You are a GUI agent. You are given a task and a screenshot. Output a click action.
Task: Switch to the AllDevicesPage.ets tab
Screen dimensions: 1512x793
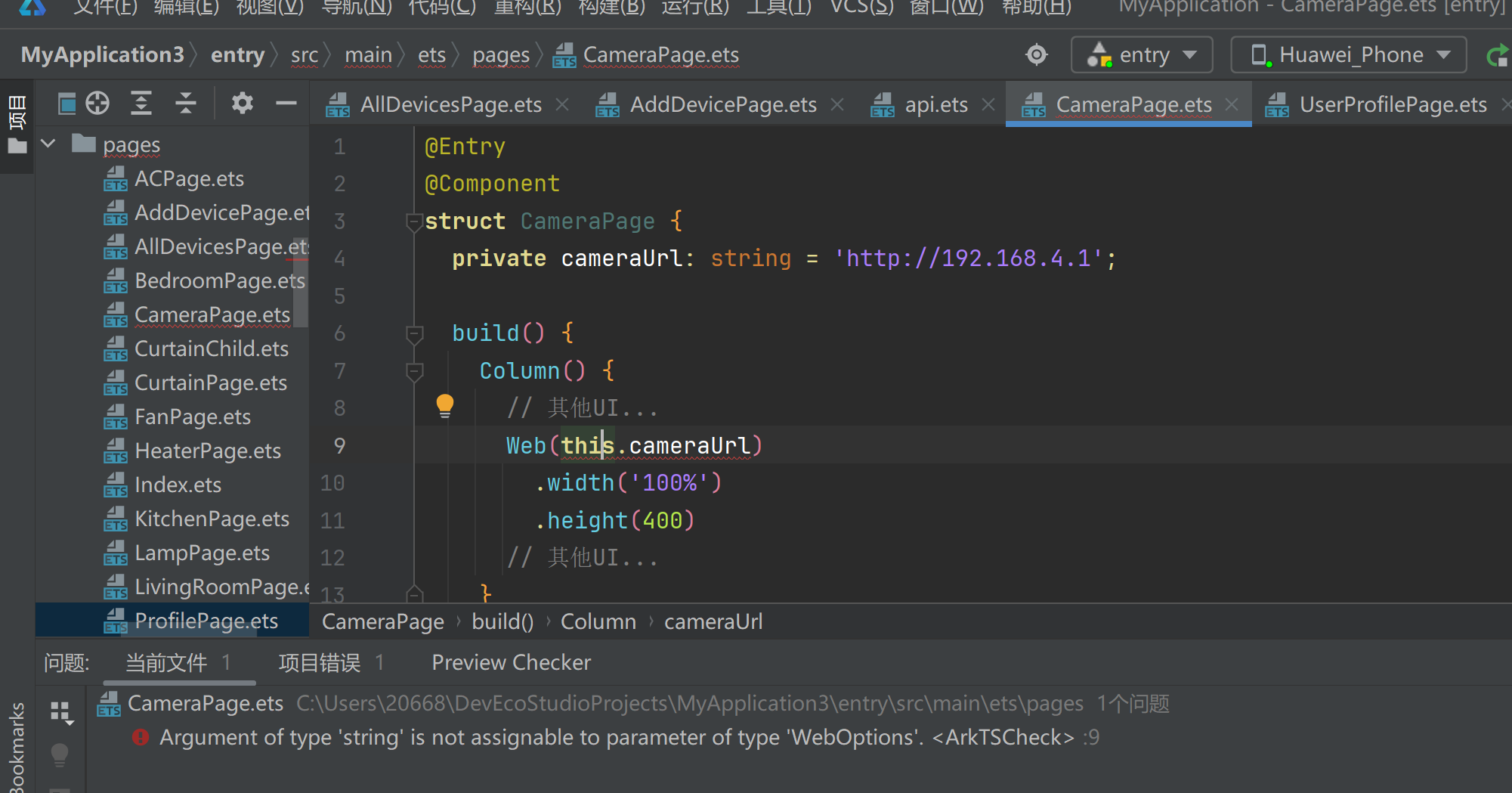tap(450, 104)
